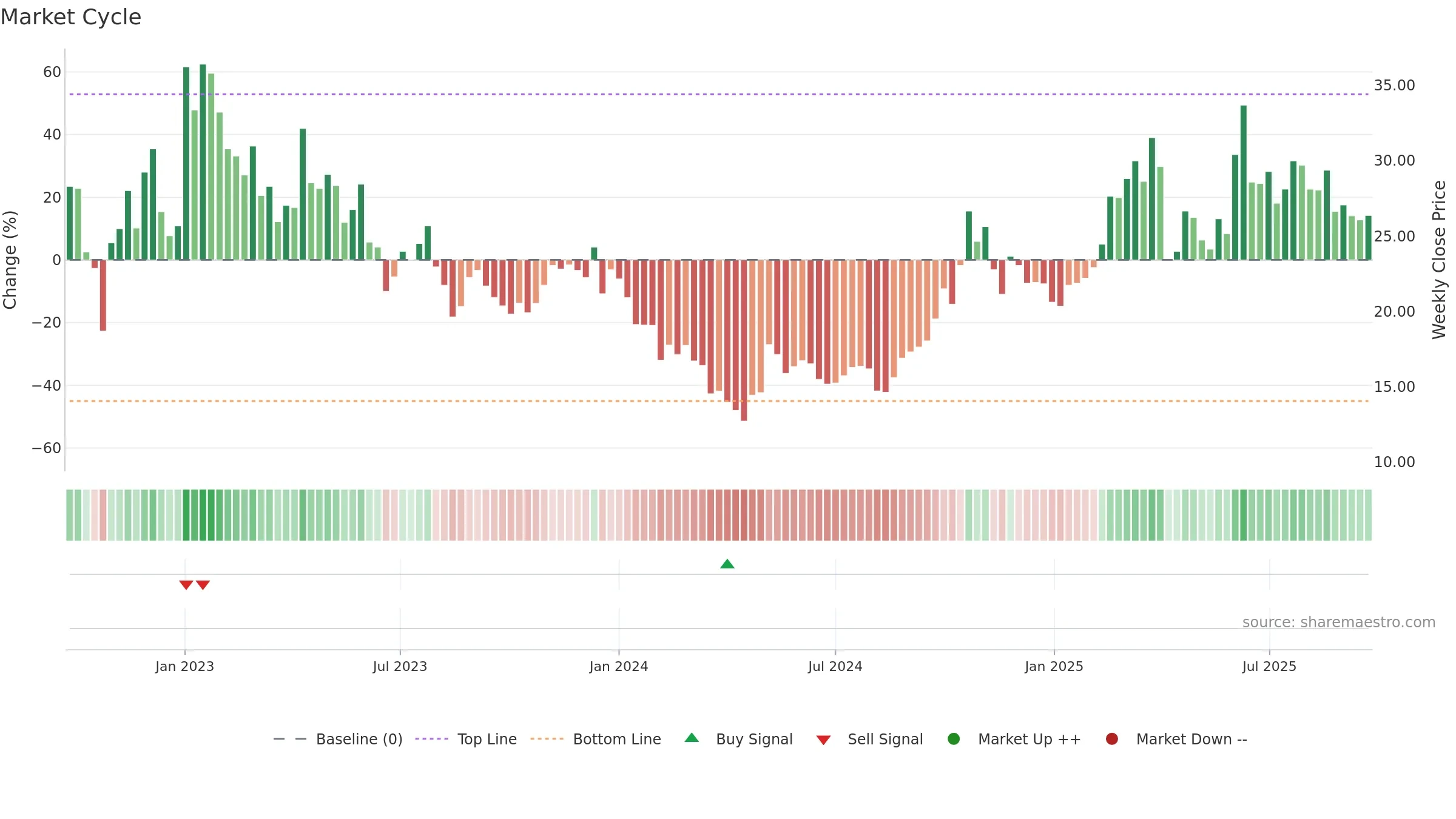This screenshot has width=1456, height=819.
Task: Click the Jan 2023 axis label
Action: (x=184, y=667)
